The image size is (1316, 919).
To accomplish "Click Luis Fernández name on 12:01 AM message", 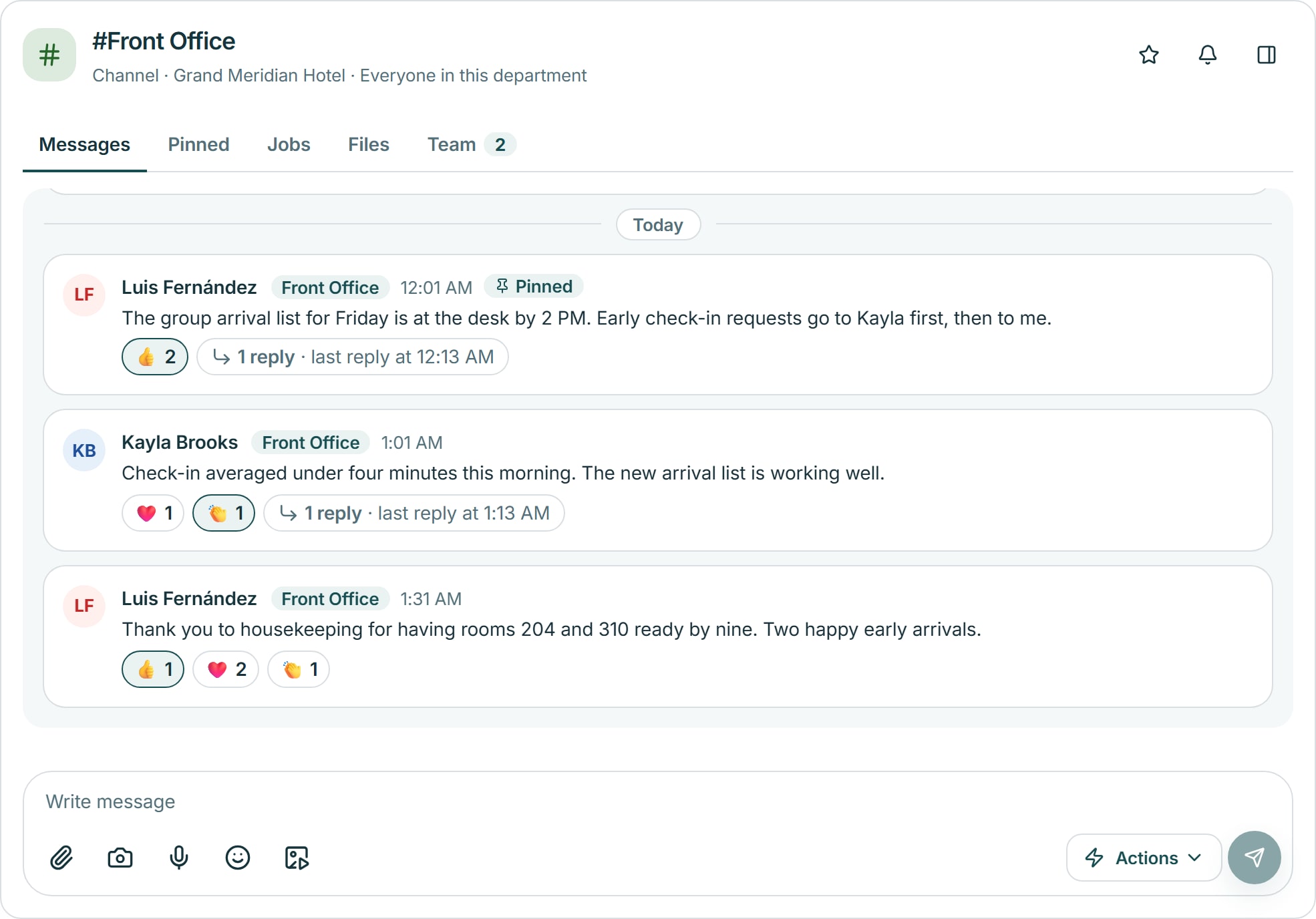I will [x=189, y=287].
